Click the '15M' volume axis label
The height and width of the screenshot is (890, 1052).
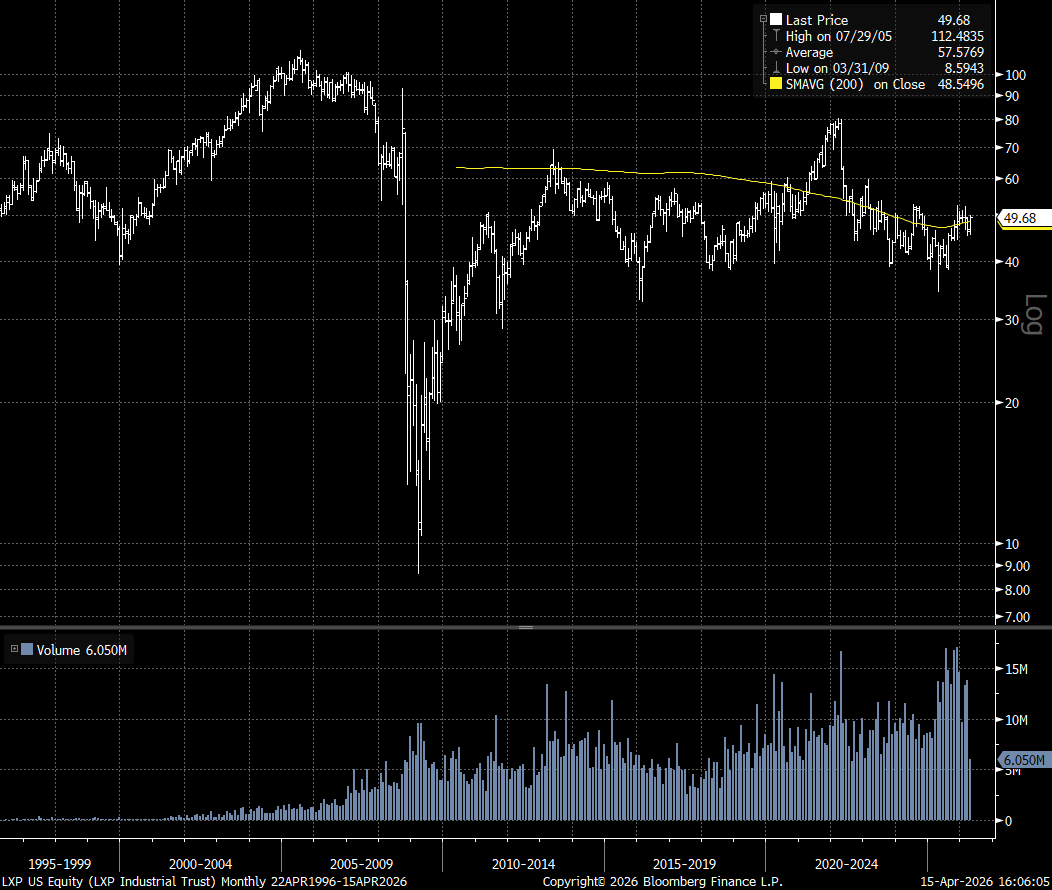point(1016,669)
